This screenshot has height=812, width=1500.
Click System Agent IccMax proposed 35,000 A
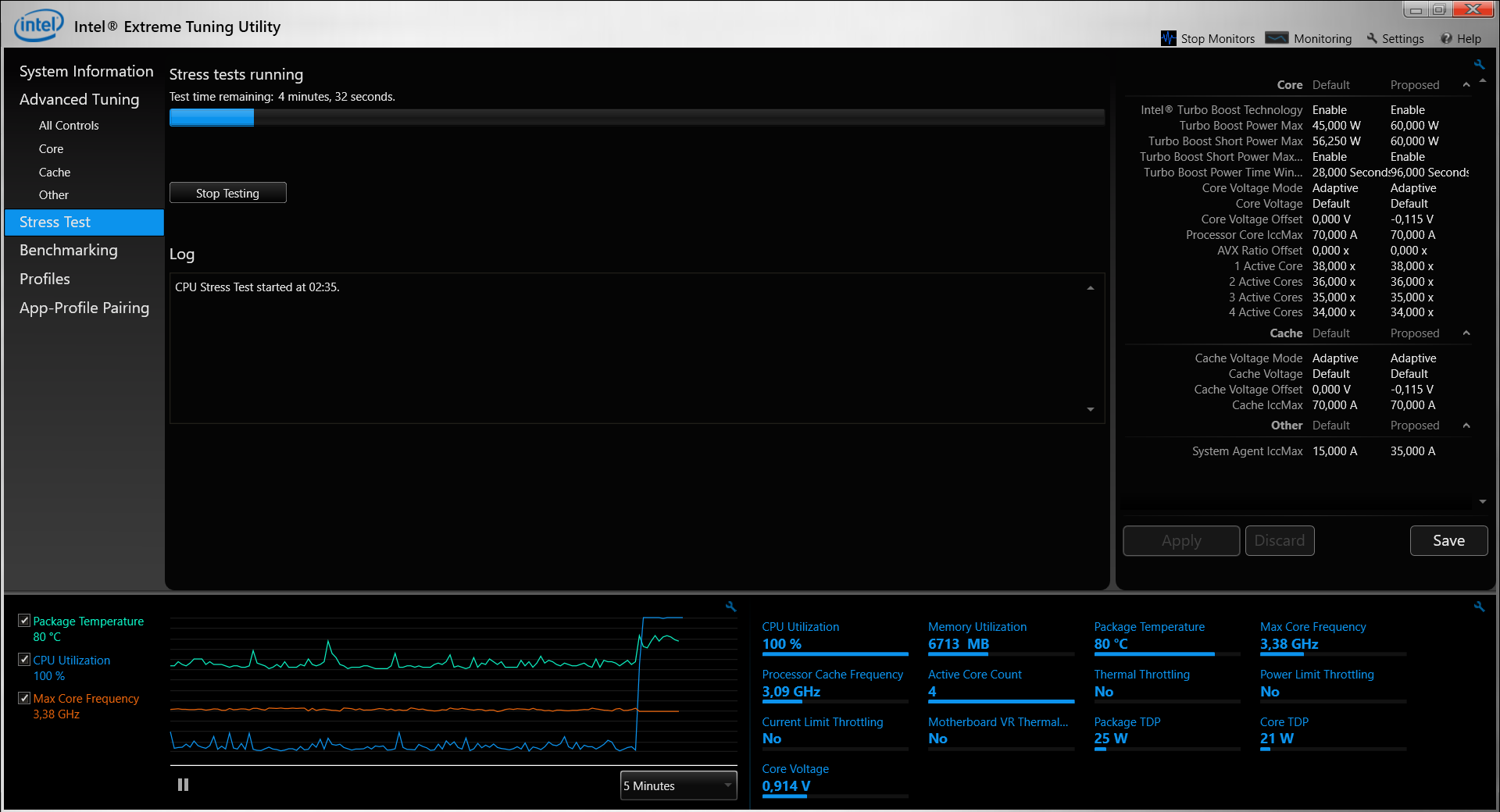tap(1412, 451)
